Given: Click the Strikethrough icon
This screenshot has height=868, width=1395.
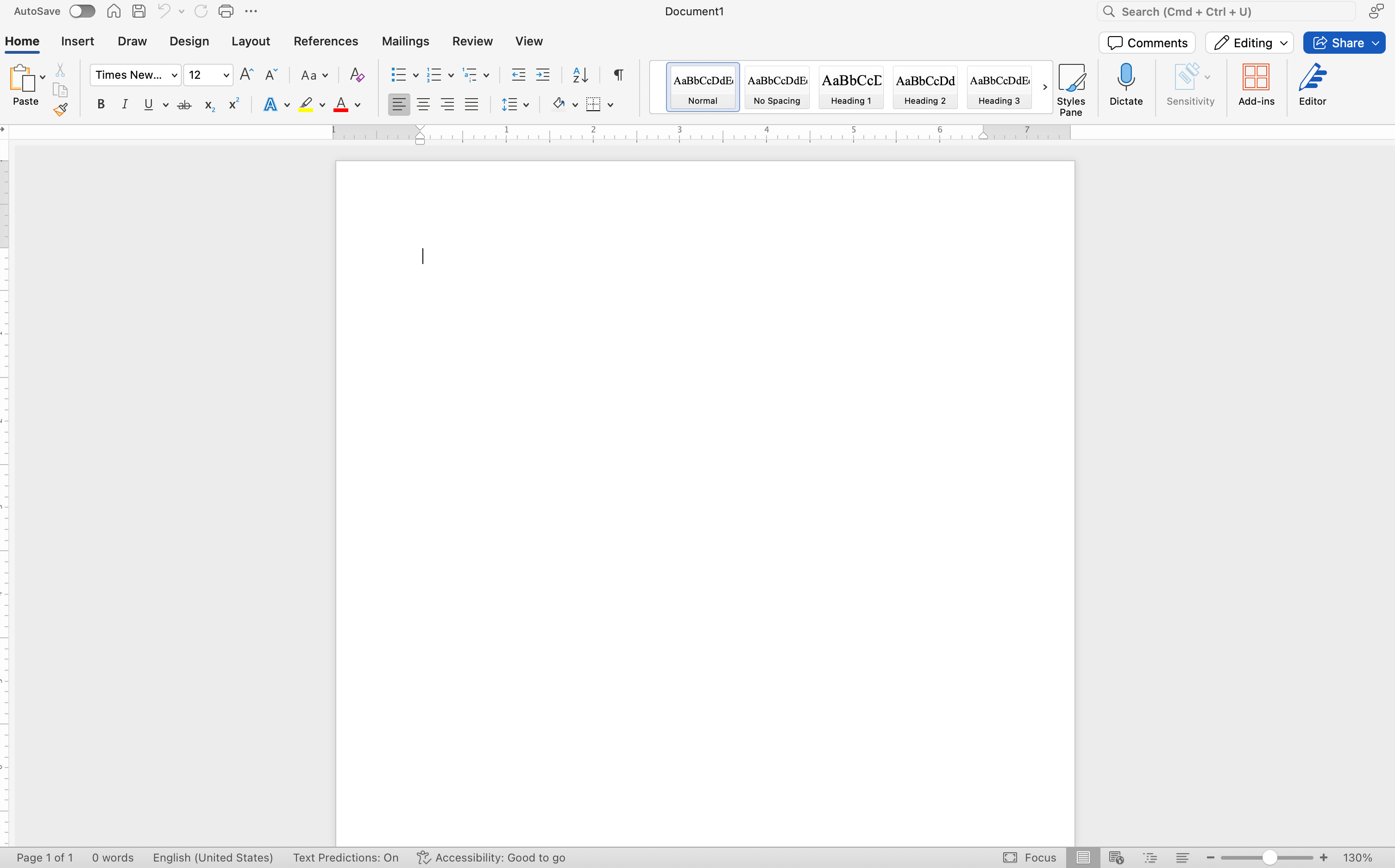Looking at the screenshot, I should [x=184, y=105].
